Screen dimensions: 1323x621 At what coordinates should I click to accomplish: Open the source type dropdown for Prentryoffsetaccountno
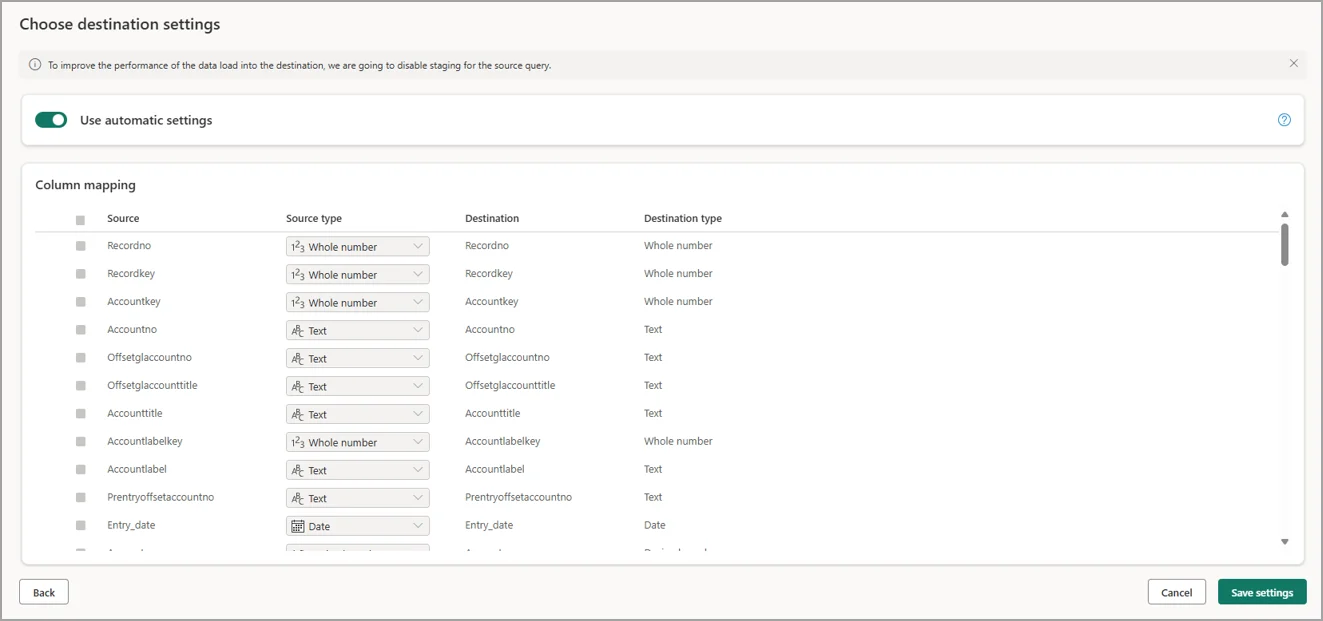pyautogui.click(x=358, y=498)
